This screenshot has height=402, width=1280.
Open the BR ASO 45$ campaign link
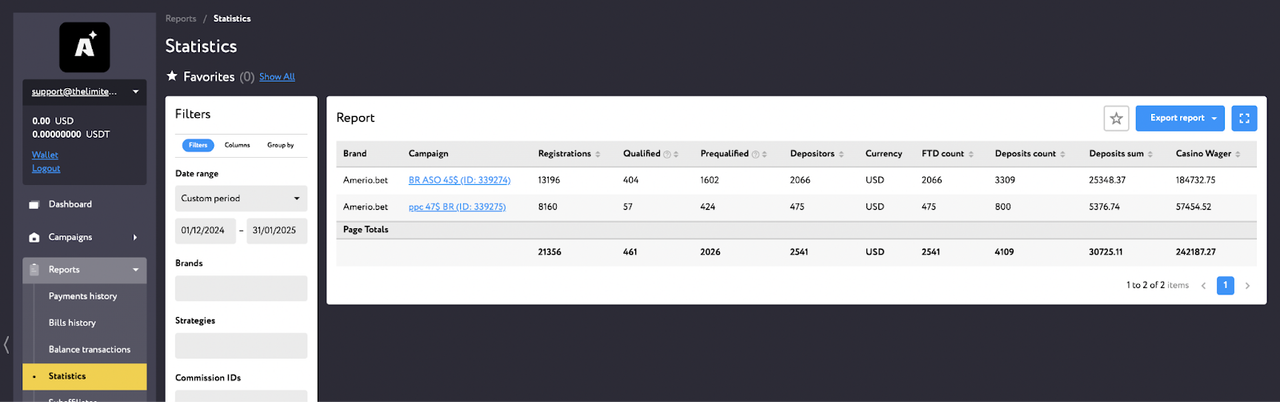point(460,180)
